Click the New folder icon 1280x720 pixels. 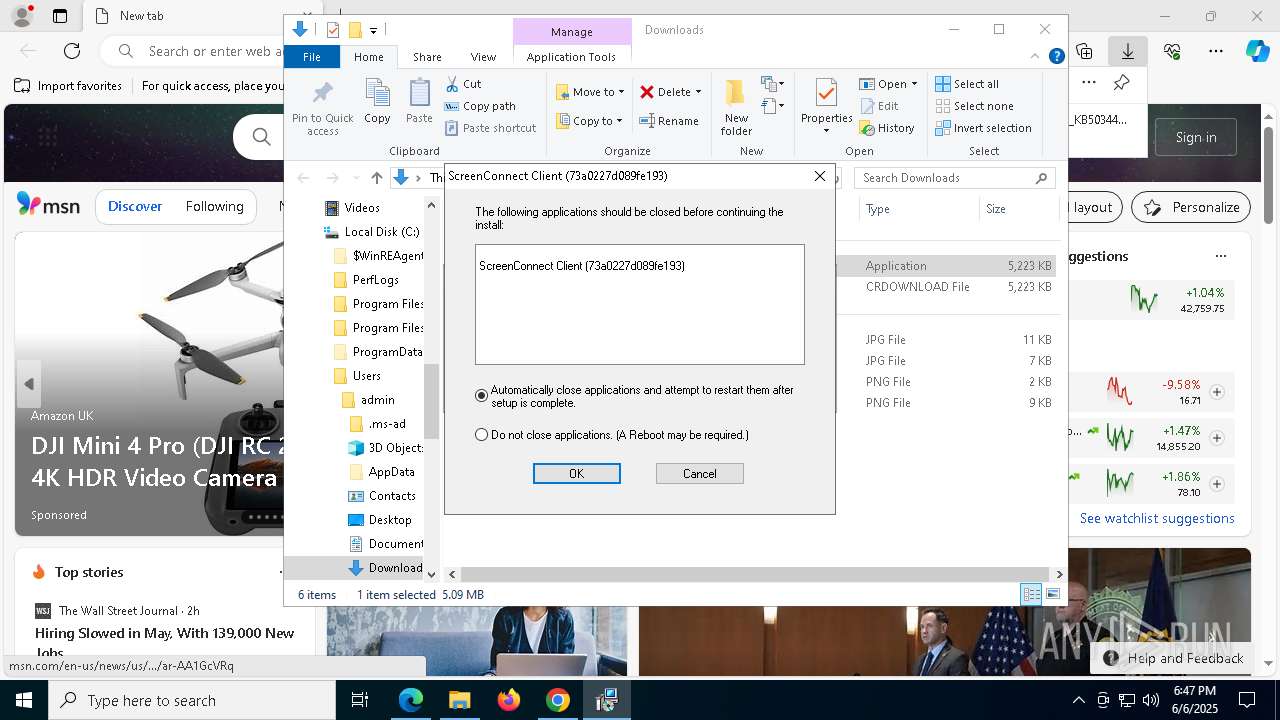736,107
